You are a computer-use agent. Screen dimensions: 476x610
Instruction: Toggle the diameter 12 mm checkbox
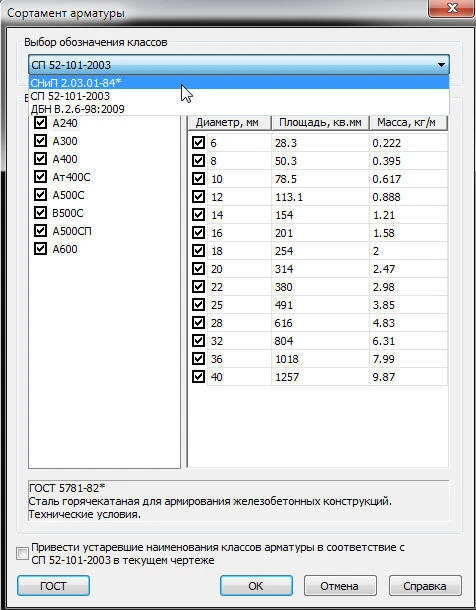click(198, 196)
